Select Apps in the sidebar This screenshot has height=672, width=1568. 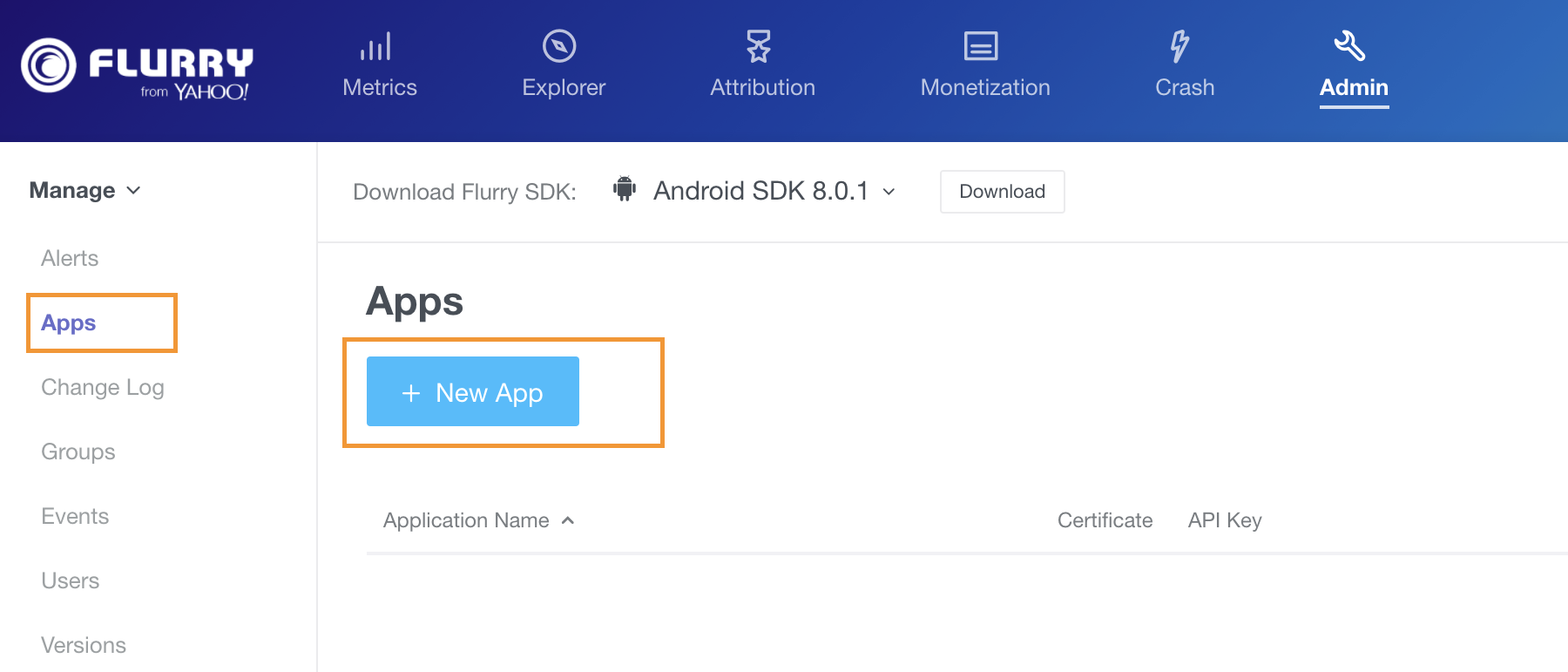[x=69, y=322]
